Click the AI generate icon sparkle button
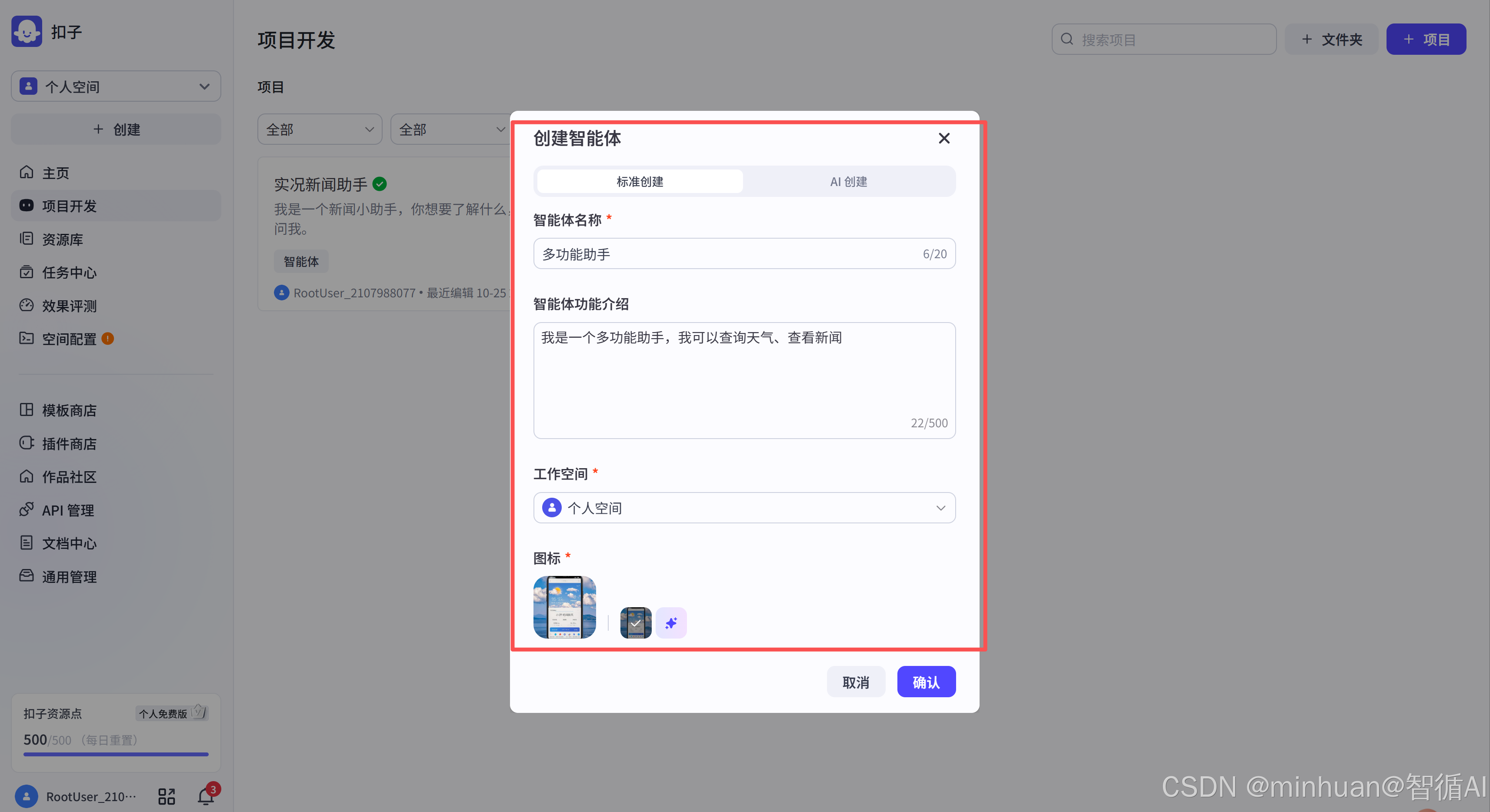The width and height of the screenshot is (1490, 812). tap(671, 623)
